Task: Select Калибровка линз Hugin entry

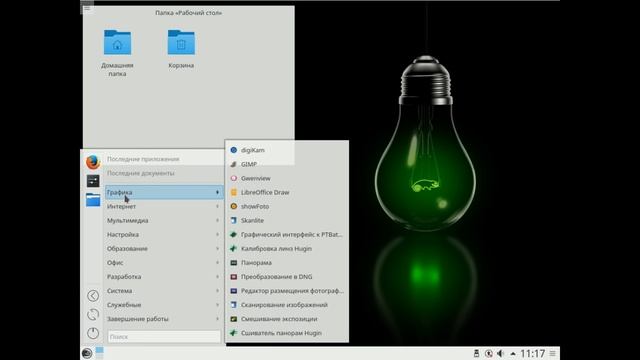Action: pos(287,249)
